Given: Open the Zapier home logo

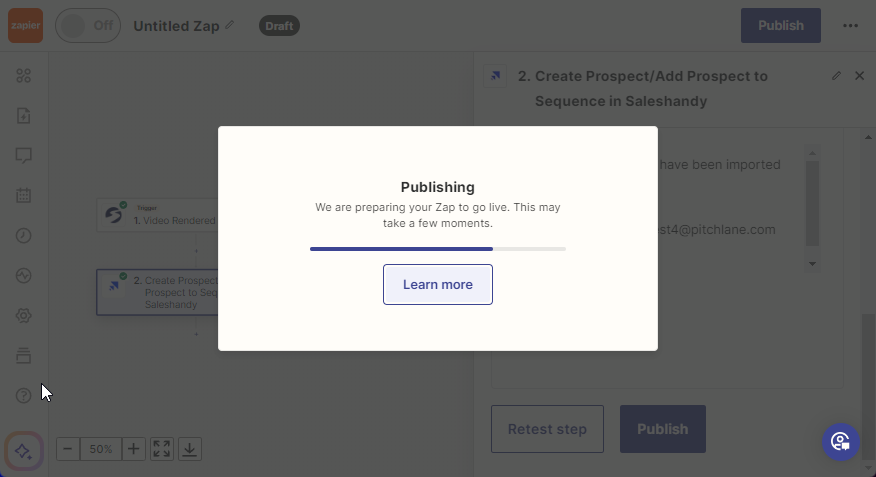Looking at the screenshot, I should tap(25, 26).
